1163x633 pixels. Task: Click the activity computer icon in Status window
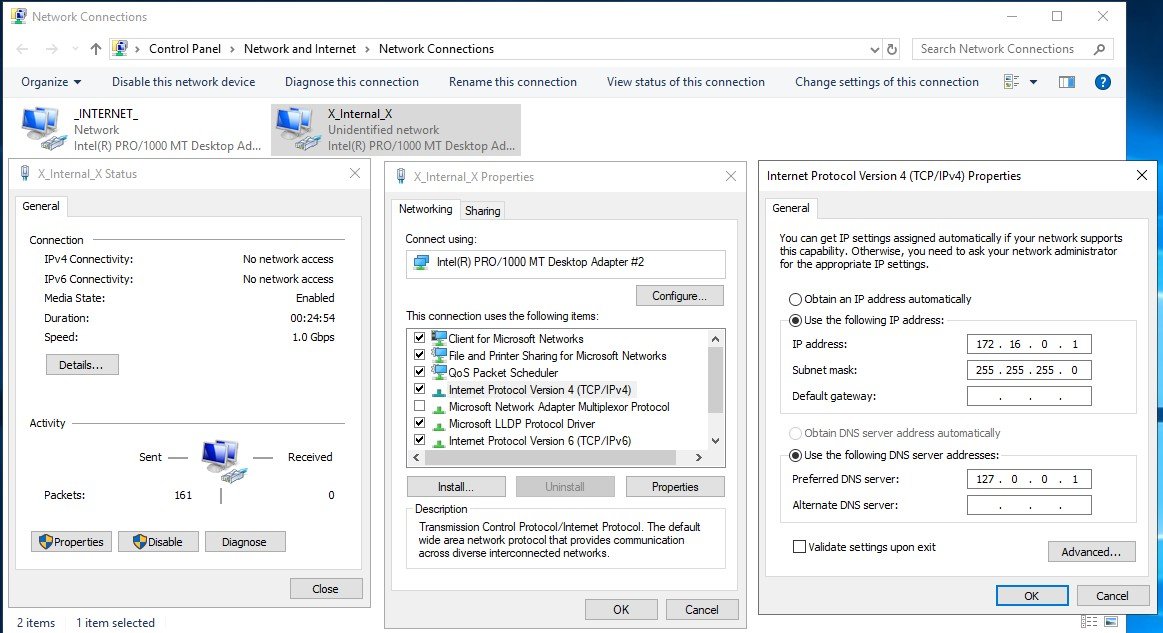pos(223,462)
